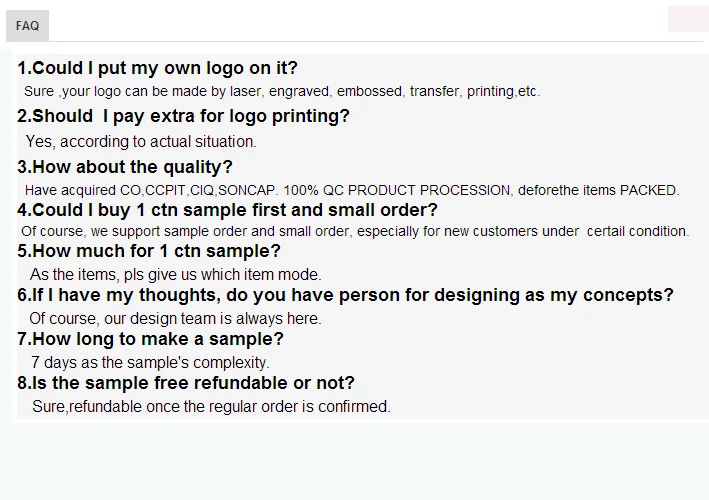Click the answer 'Yes, according to actual situation'

point(141,142)
